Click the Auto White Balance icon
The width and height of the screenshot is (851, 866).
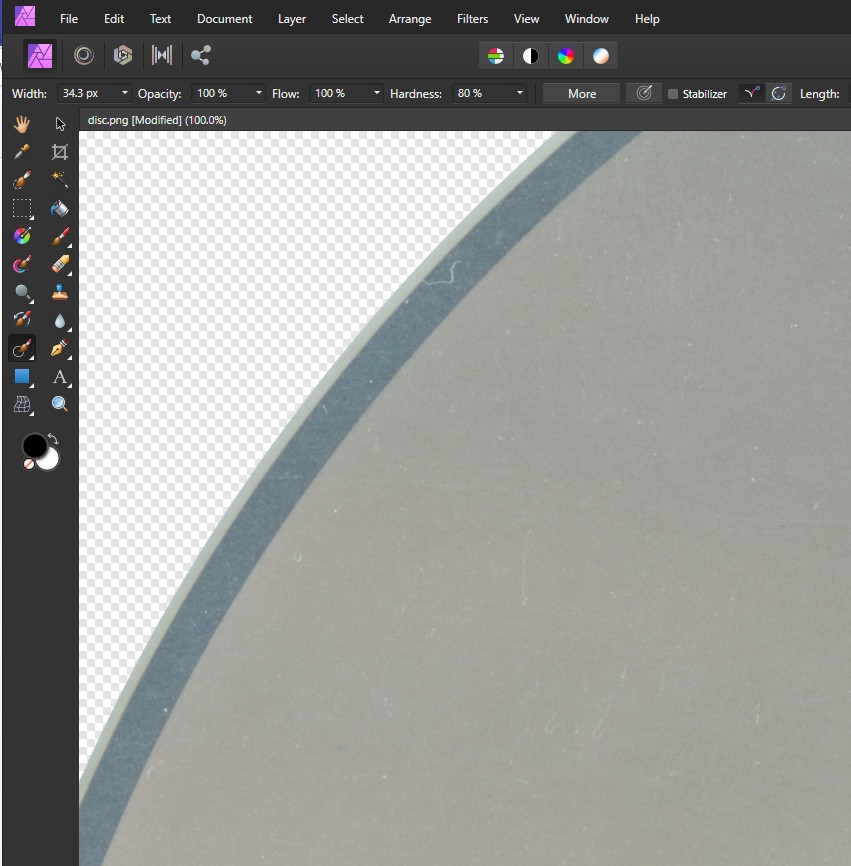click(x=600, y=56)
